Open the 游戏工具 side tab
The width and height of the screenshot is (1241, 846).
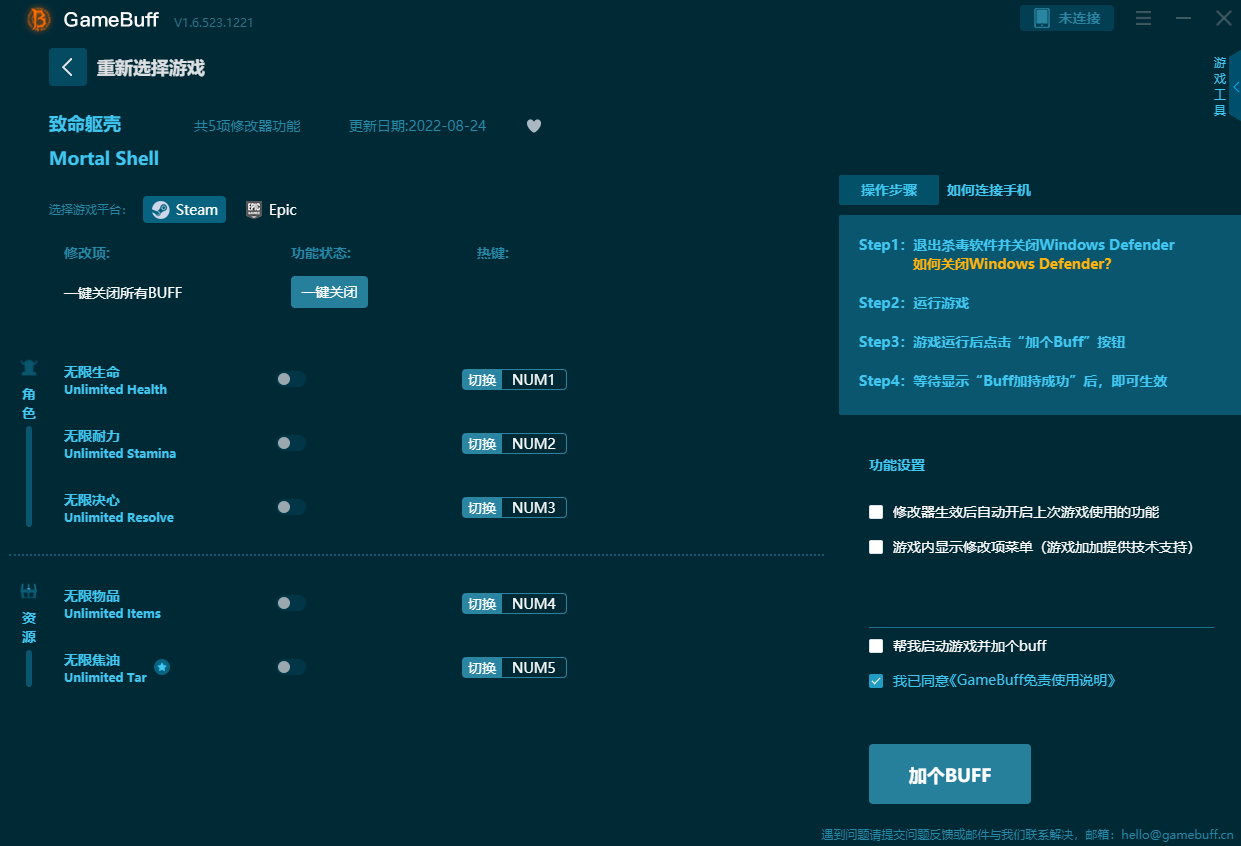(x=1220, y=87)
